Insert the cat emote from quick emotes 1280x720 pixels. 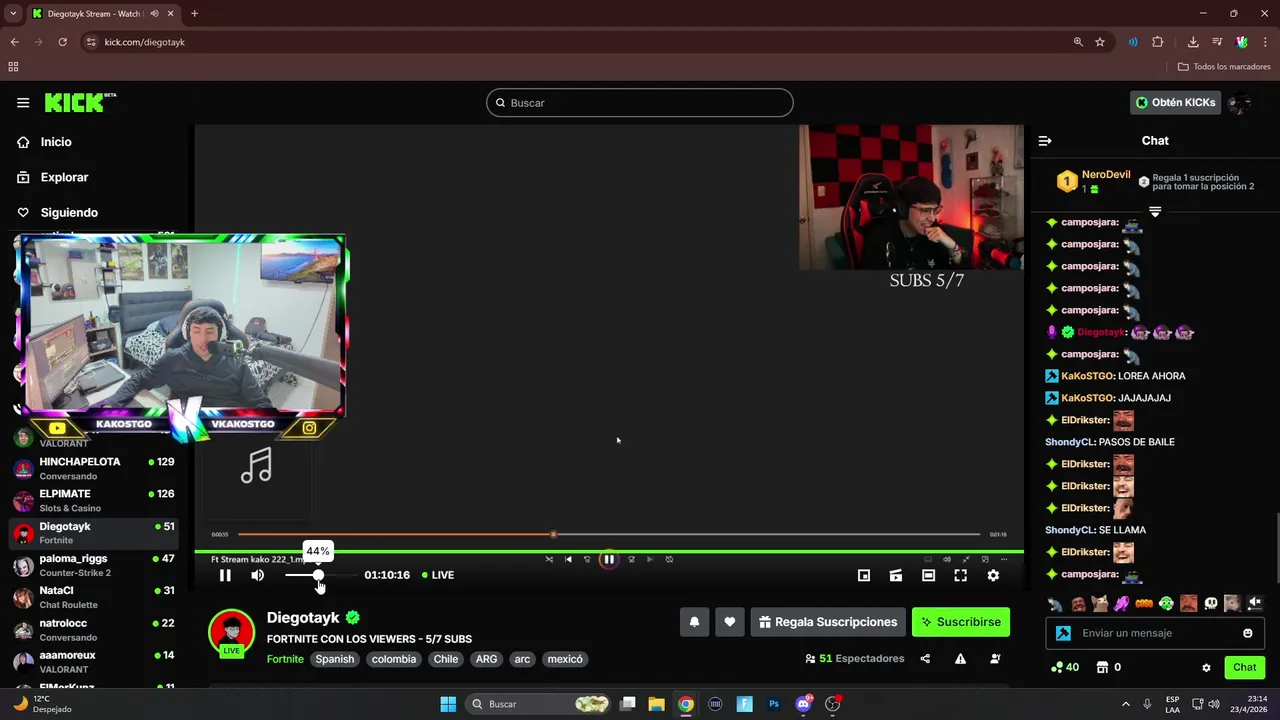coord(1100,603)
